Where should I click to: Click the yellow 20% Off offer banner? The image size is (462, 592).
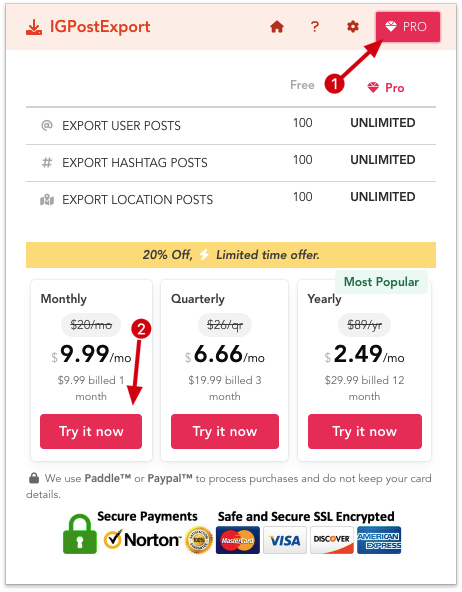pyautogui.click(x=231, y=255)
